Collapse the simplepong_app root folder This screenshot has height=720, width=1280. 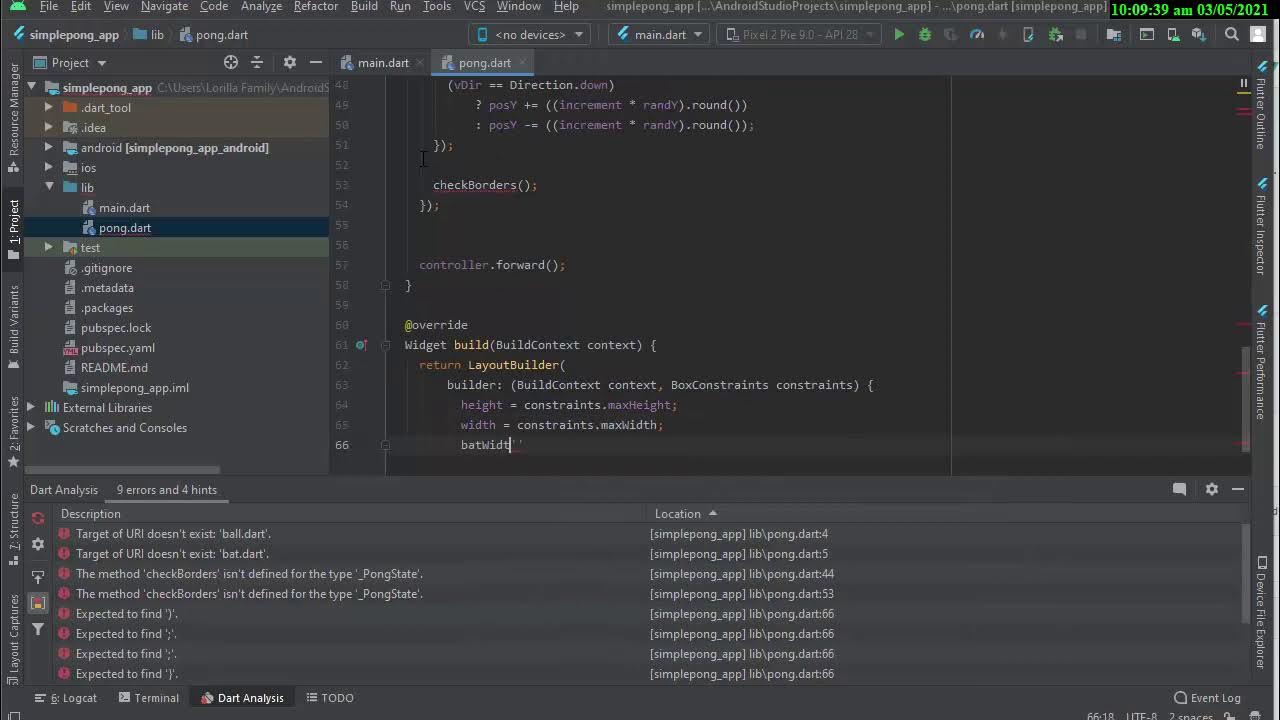(x=32, y=88)
